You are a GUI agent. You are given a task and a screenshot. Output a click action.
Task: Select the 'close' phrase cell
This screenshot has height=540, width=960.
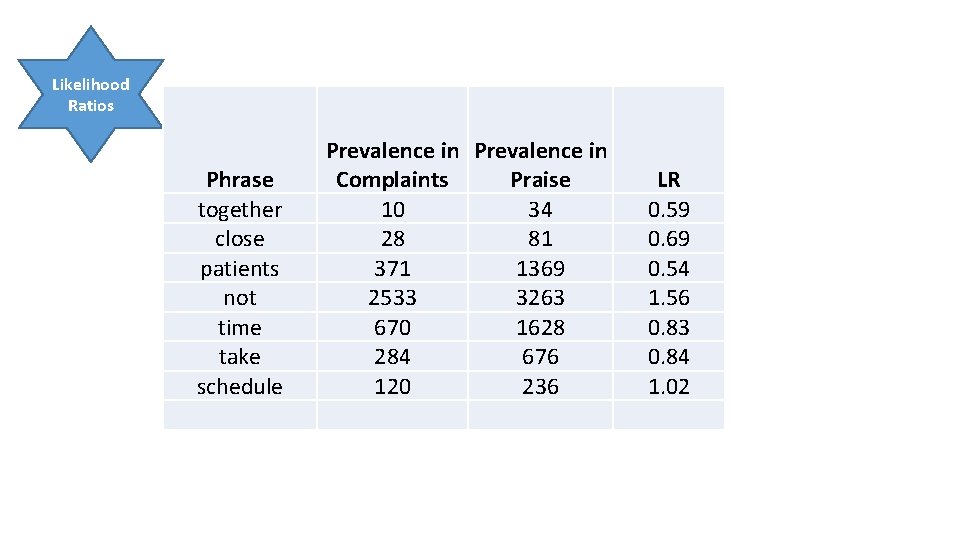pos(240,239)
